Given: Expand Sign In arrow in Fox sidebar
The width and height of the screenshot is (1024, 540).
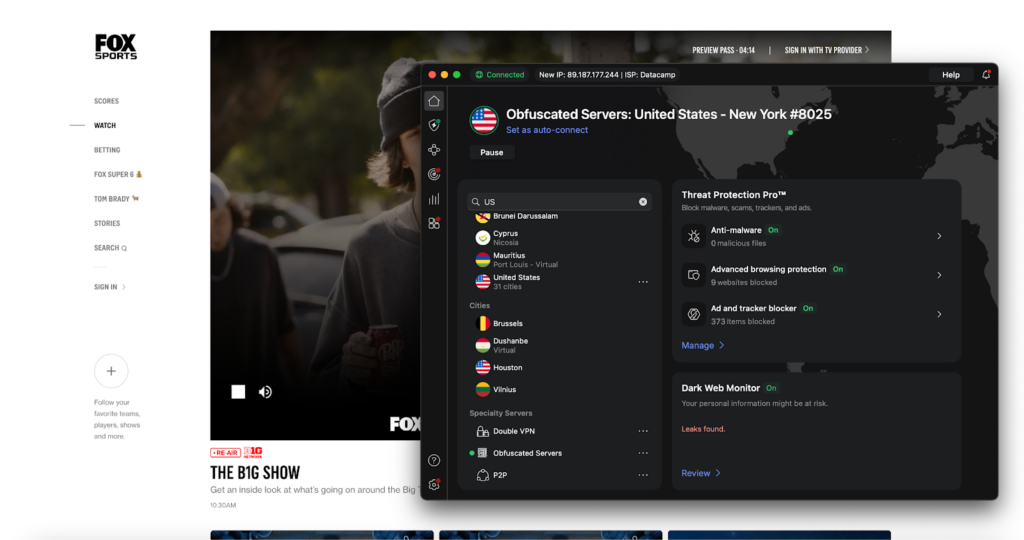Looking at the screenshot, I should pos(124,287).
